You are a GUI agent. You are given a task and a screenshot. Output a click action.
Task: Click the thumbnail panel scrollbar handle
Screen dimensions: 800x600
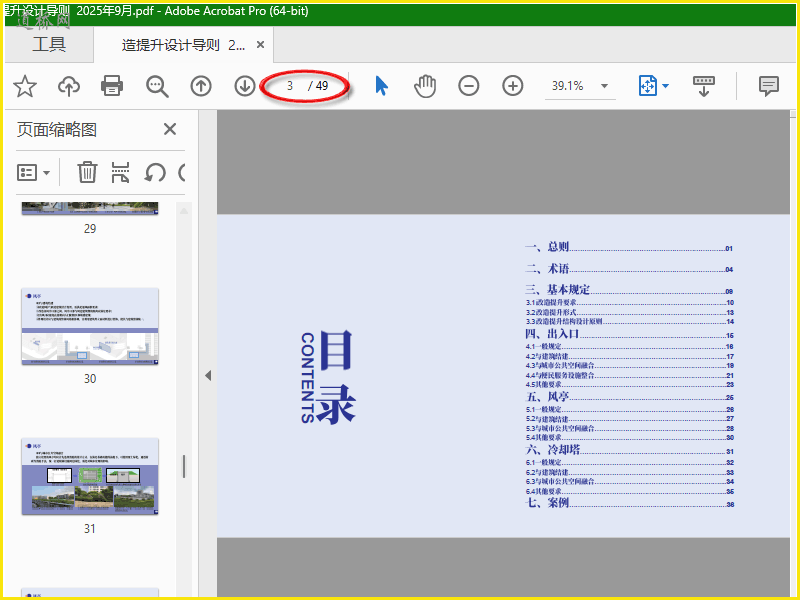(184, 466)
